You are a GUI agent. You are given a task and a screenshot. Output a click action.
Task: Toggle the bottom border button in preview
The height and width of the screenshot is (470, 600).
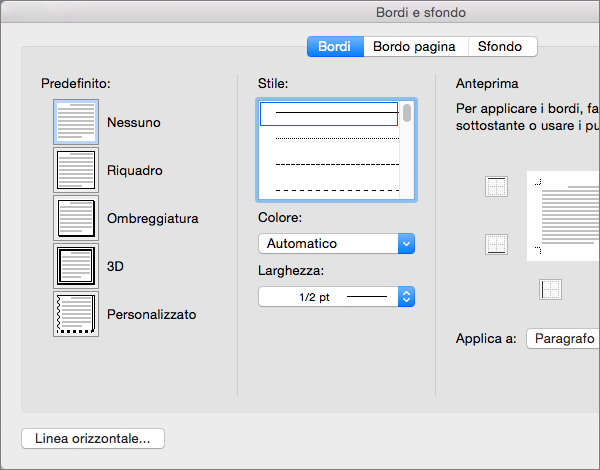(496, 244)
